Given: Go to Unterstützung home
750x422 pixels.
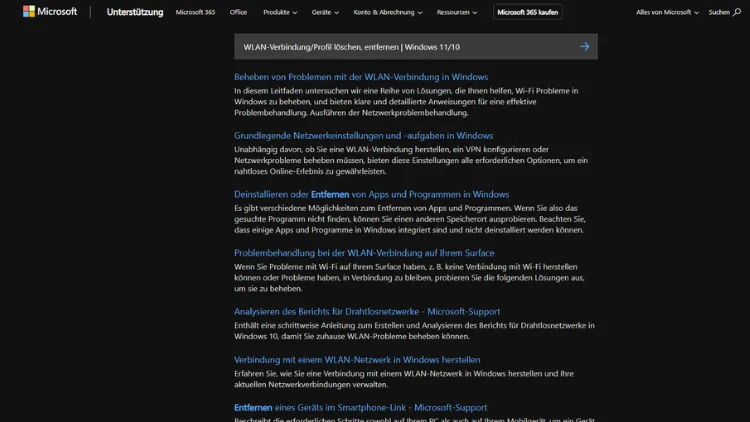Looking at the screenshot, I should (x=135, y=12).
